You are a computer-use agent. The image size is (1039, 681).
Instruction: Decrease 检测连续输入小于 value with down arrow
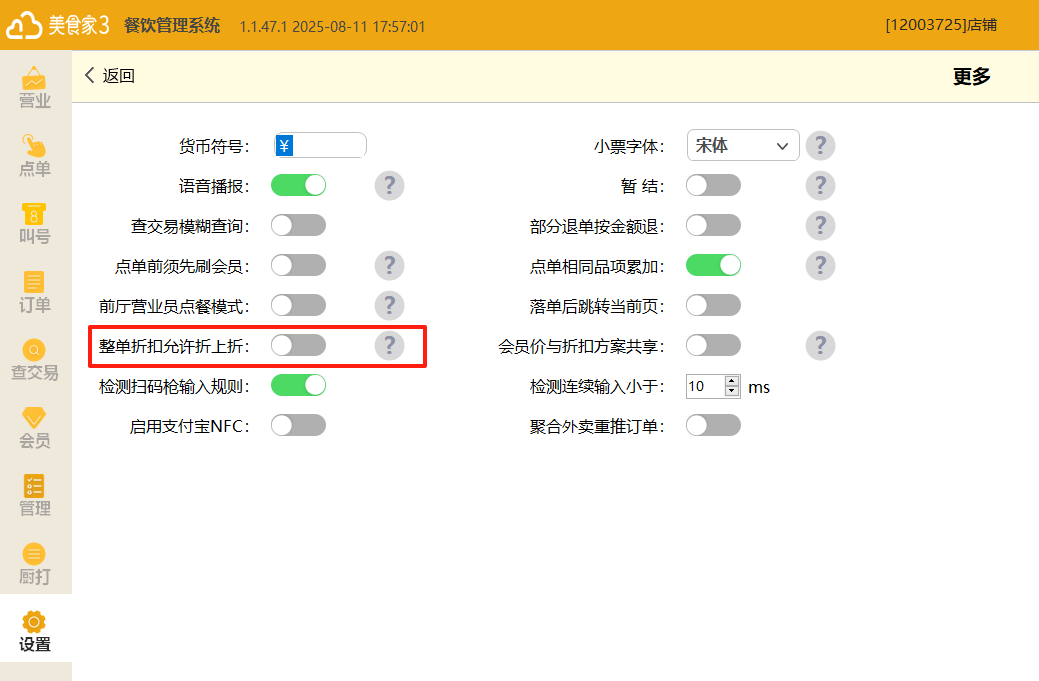732,392
